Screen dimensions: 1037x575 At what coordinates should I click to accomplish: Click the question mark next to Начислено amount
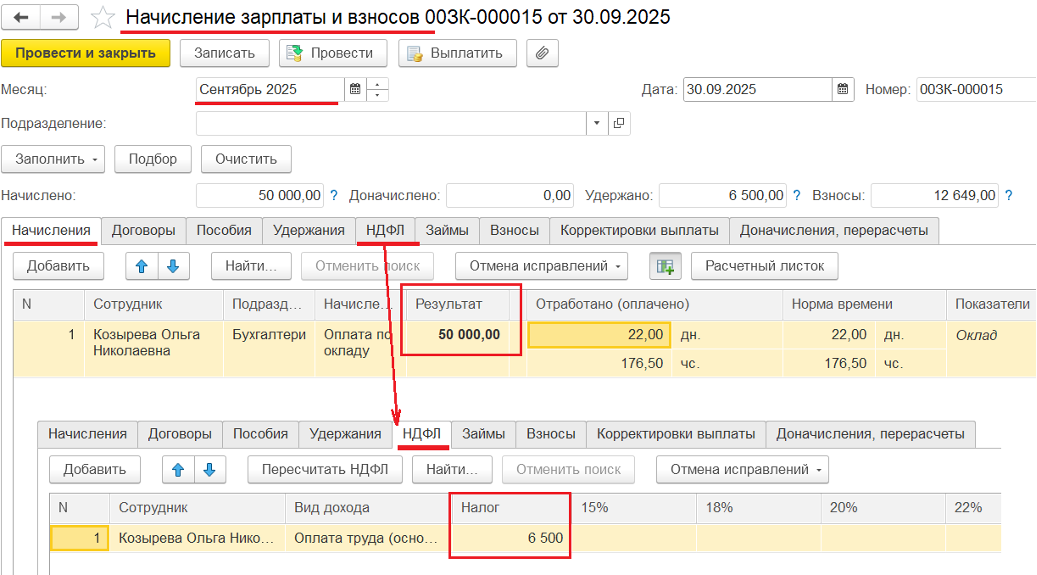tap(334, 195)
